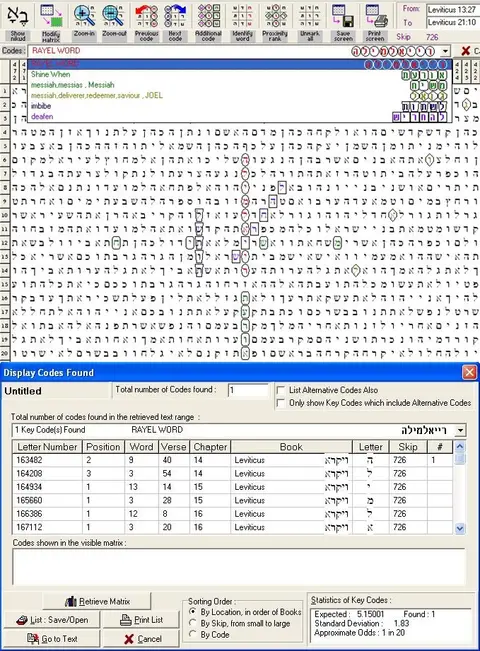Select table row with letter number 164208

233,473
